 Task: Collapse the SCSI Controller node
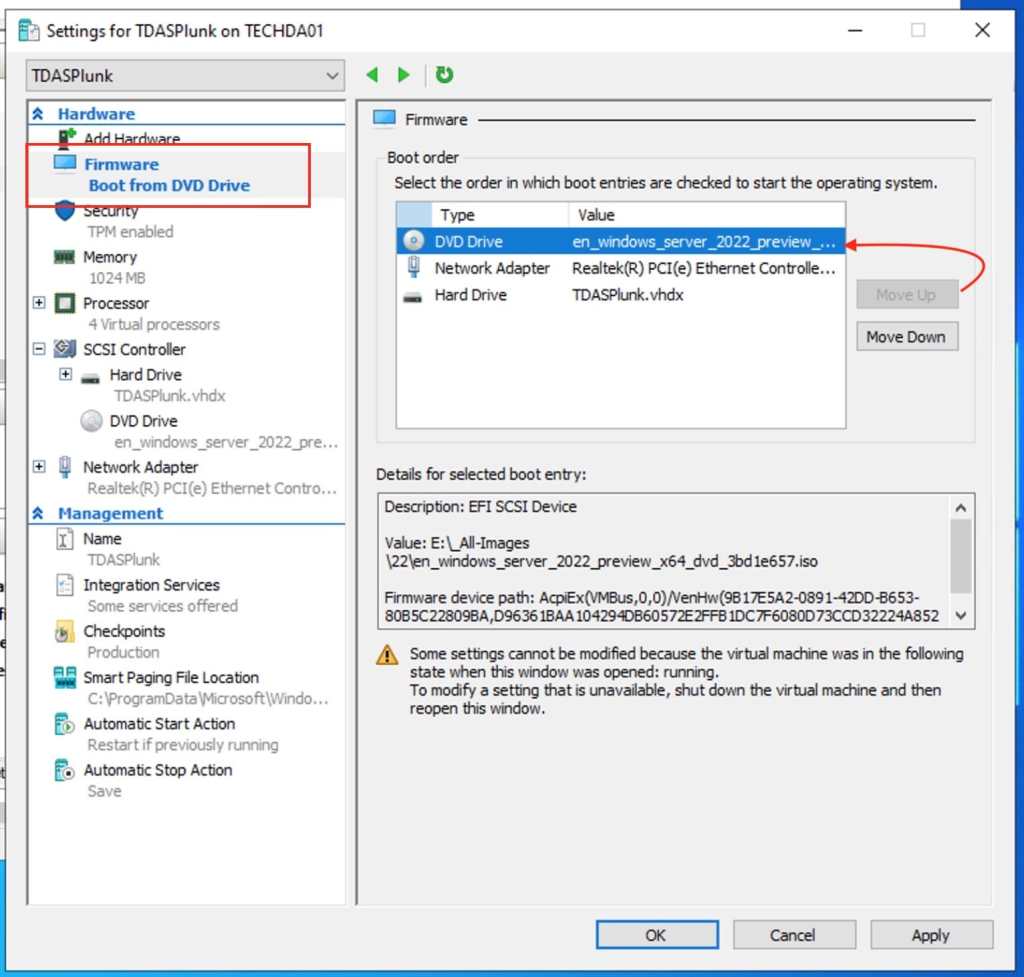click(x=39, y=349)
